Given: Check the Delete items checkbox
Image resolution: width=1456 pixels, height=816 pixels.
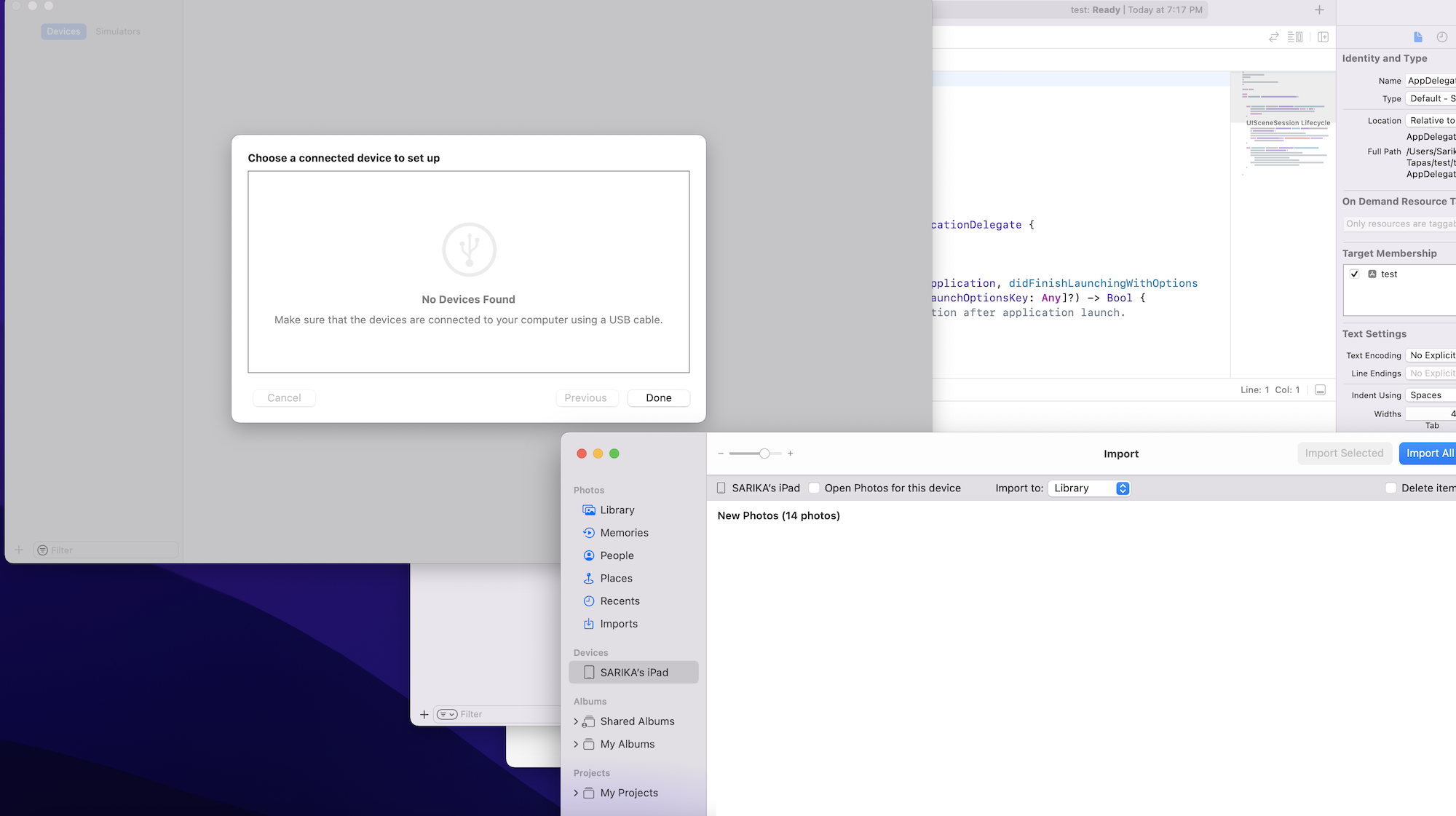Looking at the screenshot, I should (1390, 488).
